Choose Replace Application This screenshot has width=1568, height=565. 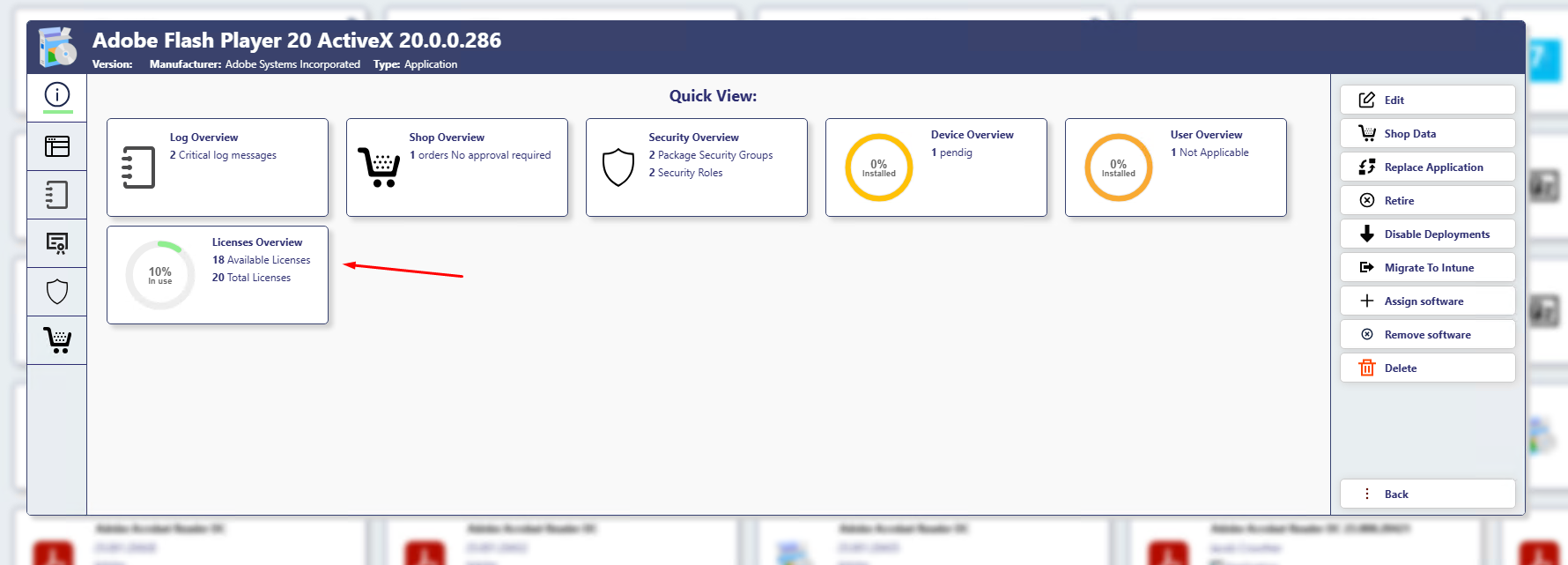tap(1427, 167)
